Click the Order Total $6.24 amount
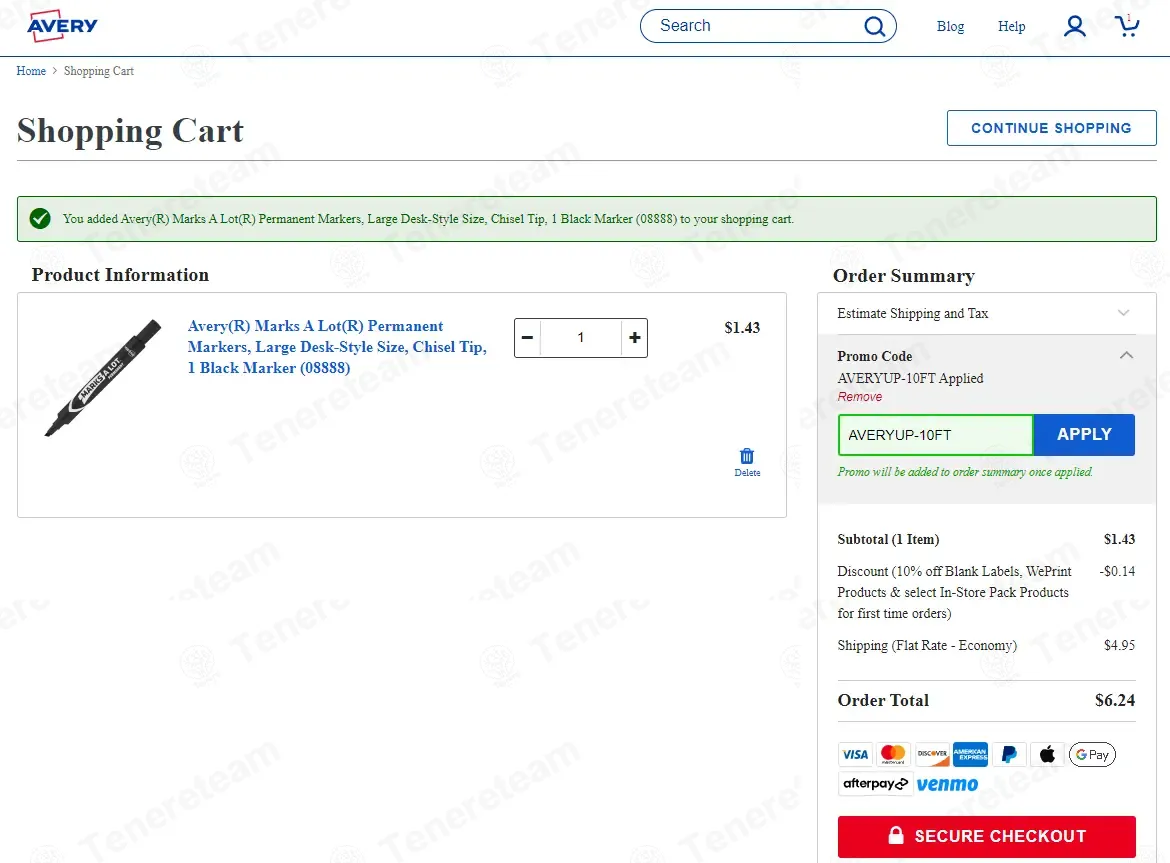 click(1115, 700)
